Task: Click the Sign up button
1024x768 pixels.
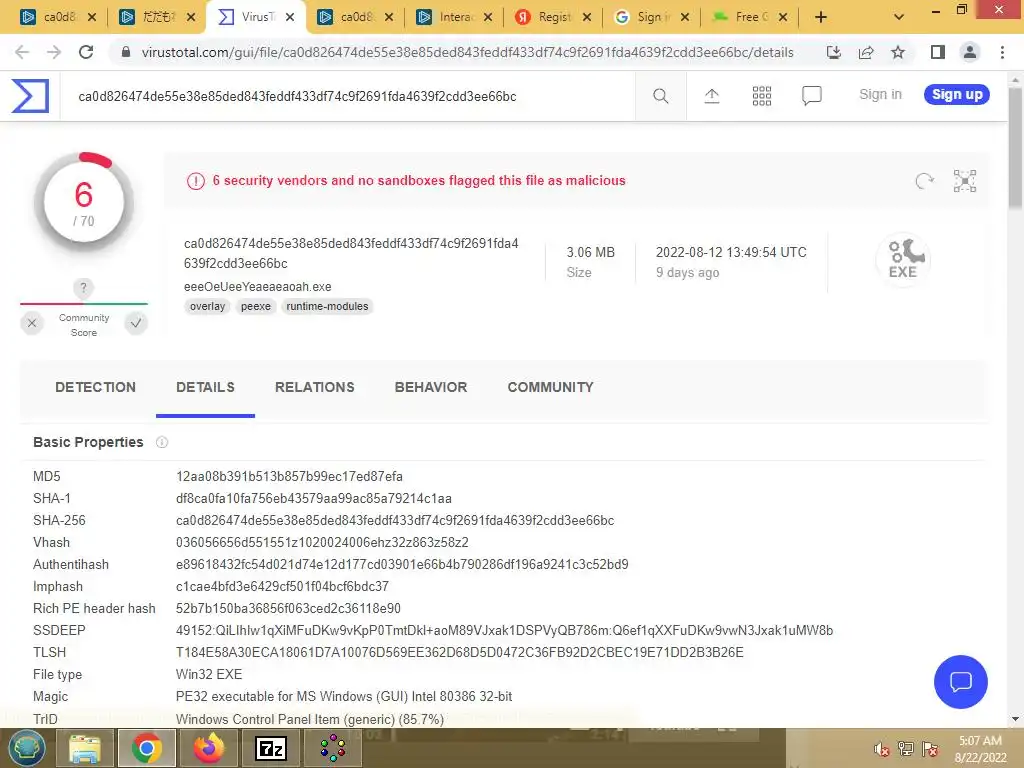Action: (957, 95)
